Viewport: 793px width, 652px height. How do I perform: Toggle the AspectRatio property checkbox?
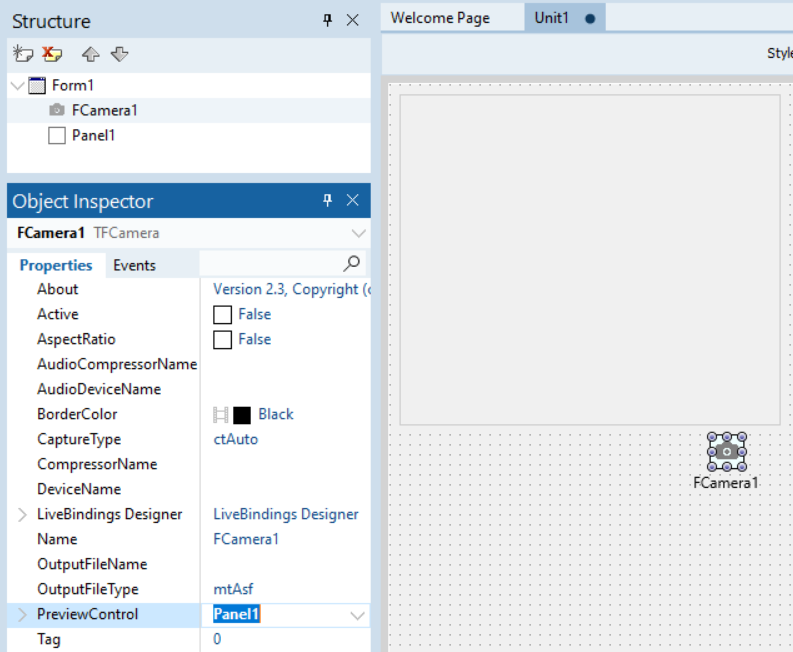pyautogui.click(x=223, y=339)
